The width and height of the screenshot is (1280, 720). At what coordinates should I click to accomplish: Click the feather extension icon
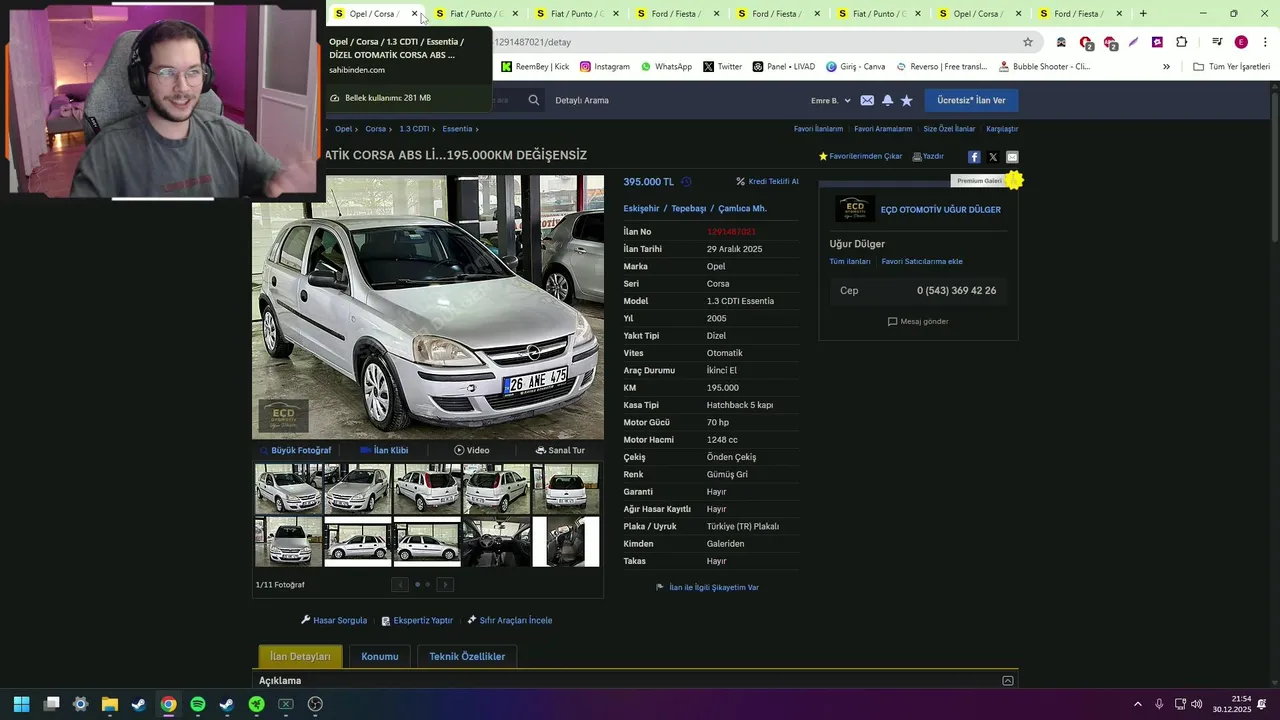(1133, 42)
